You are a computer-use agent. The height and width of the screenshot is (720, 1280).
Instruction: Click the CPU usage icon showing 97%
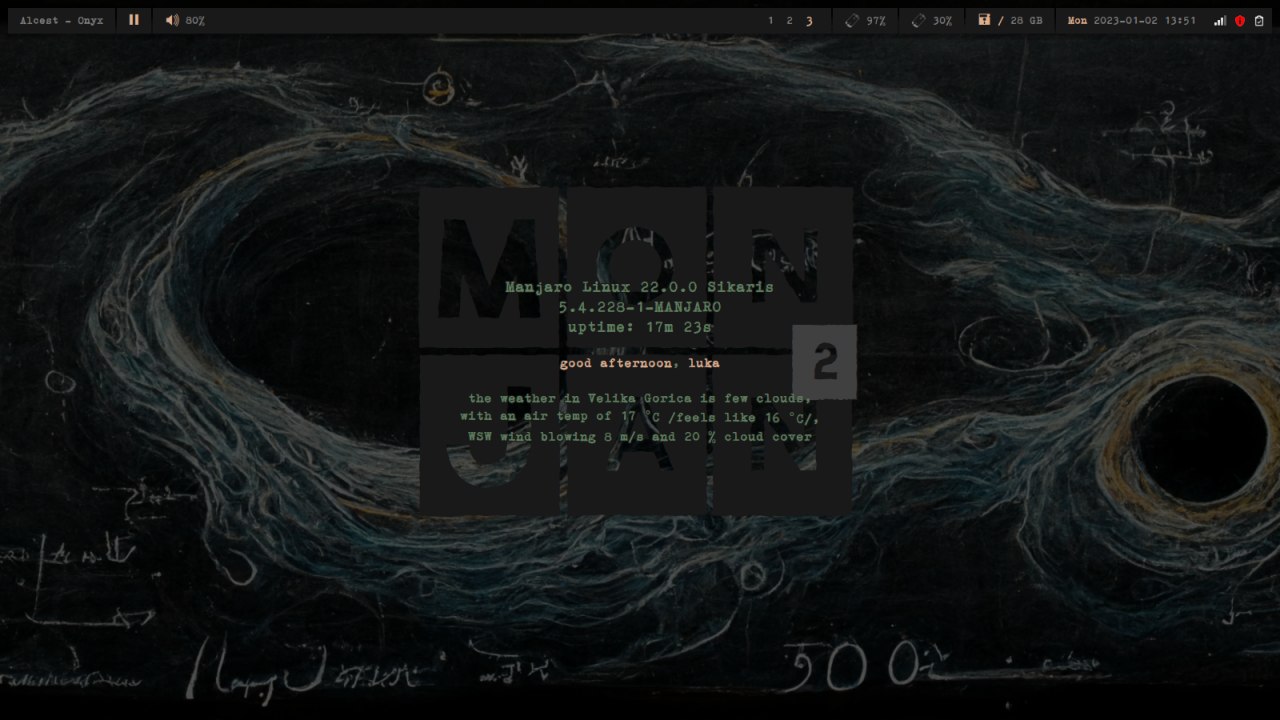(x=853, y=20)
